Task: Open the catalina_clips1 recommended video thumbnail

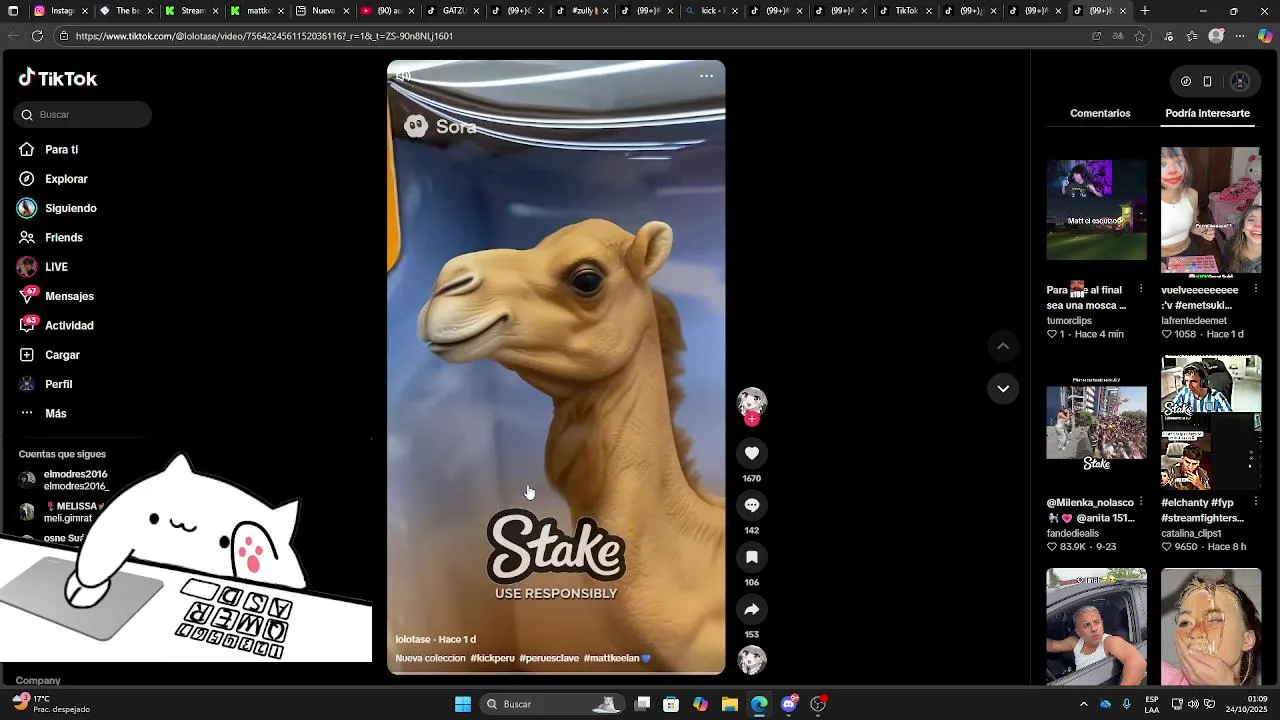Action: coord(1211,422)
